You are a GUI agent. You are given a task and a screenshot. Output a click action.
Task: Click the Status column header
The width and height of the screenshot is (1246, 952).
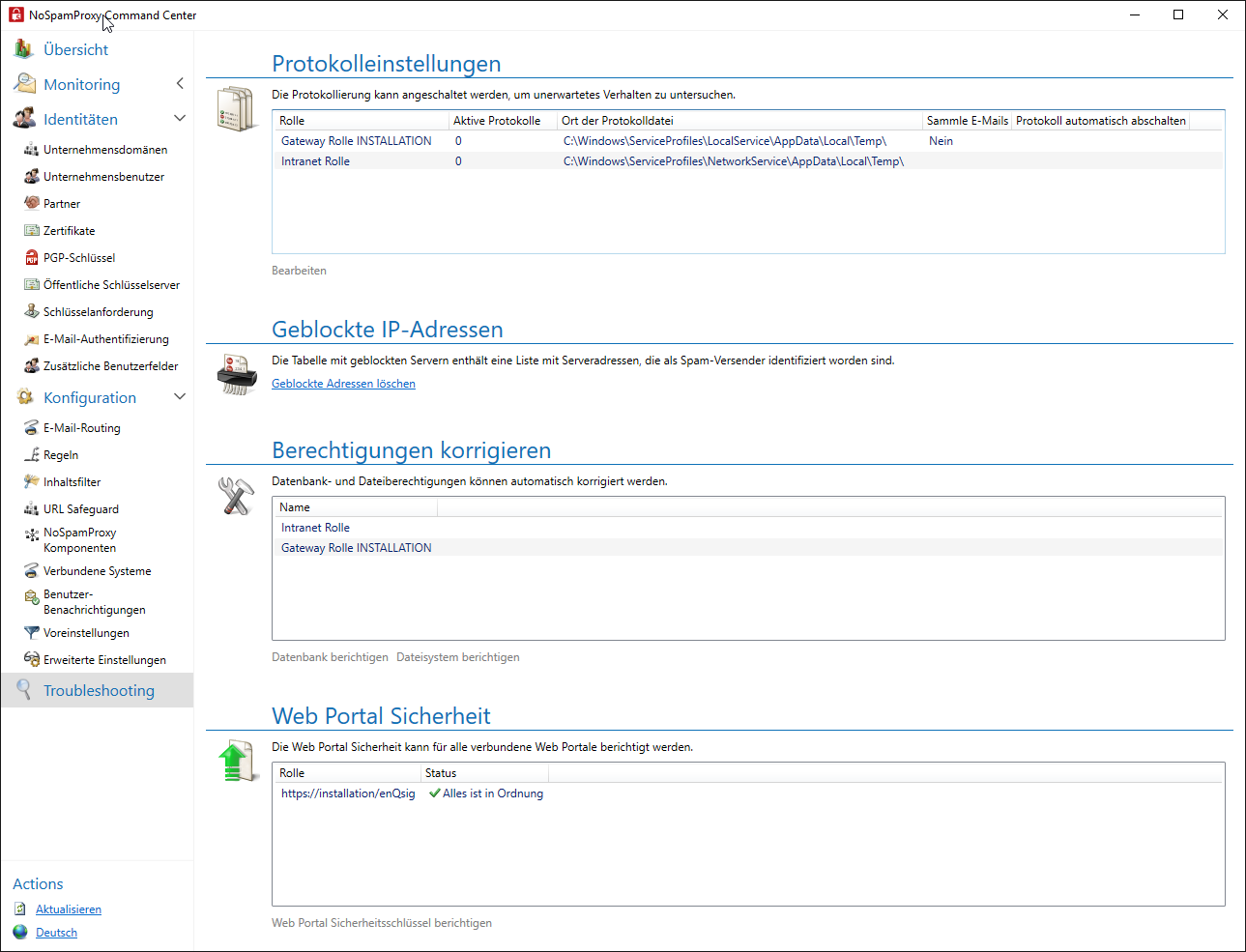484,773
